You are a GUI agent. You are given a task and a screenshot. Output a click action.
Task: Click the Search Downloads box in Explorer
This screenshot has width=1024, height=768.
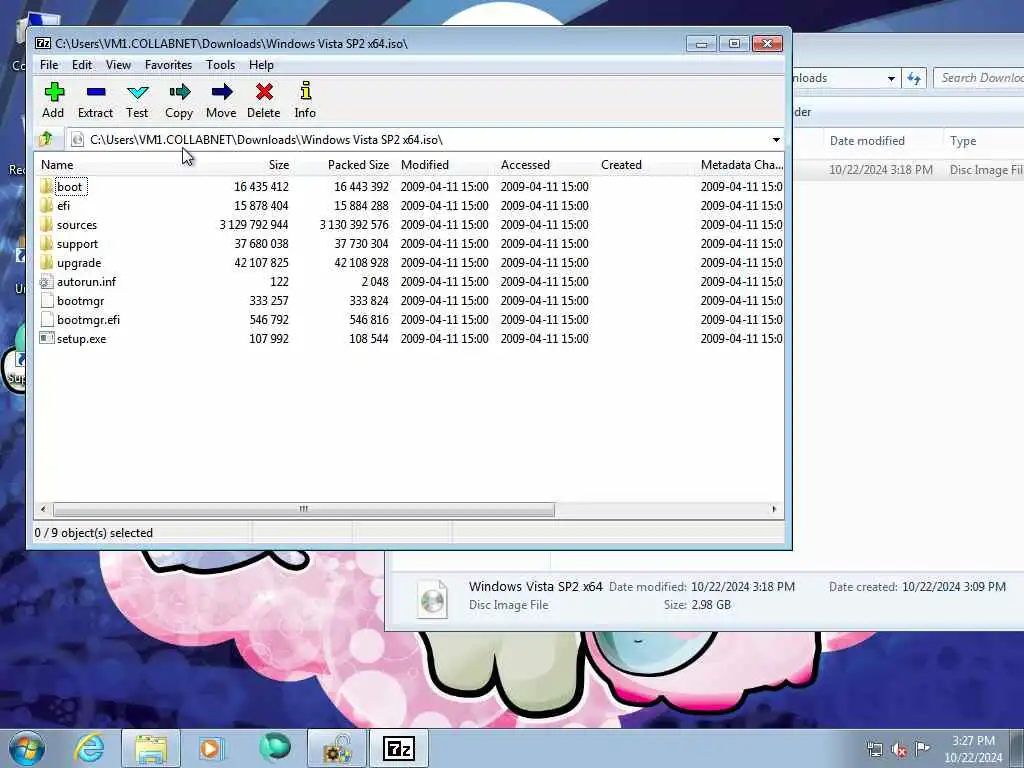tap(979, 78)
